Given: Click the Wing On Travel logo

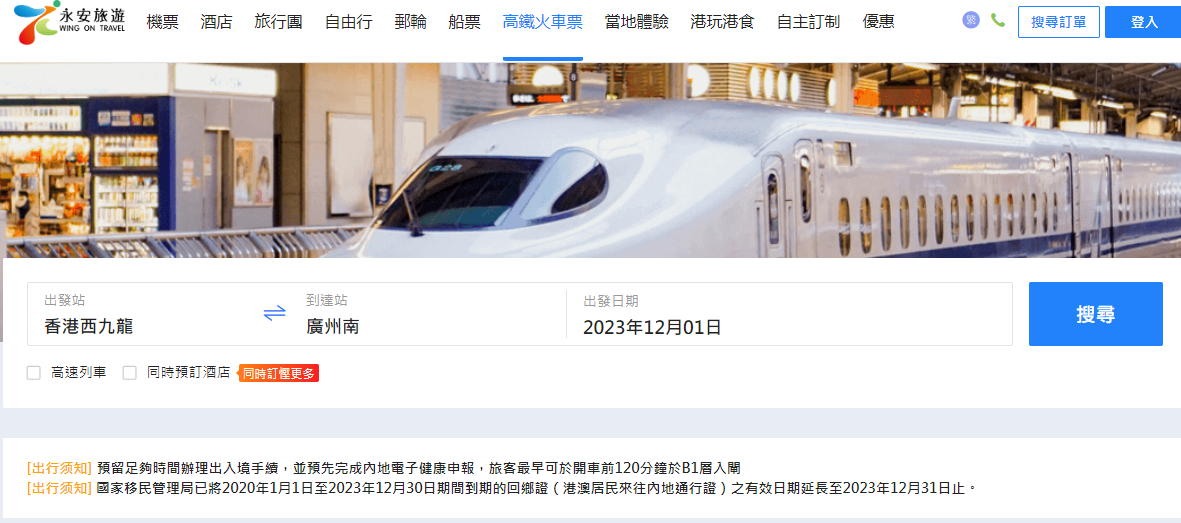Looking at the screenshot, I should click(69, 21).
